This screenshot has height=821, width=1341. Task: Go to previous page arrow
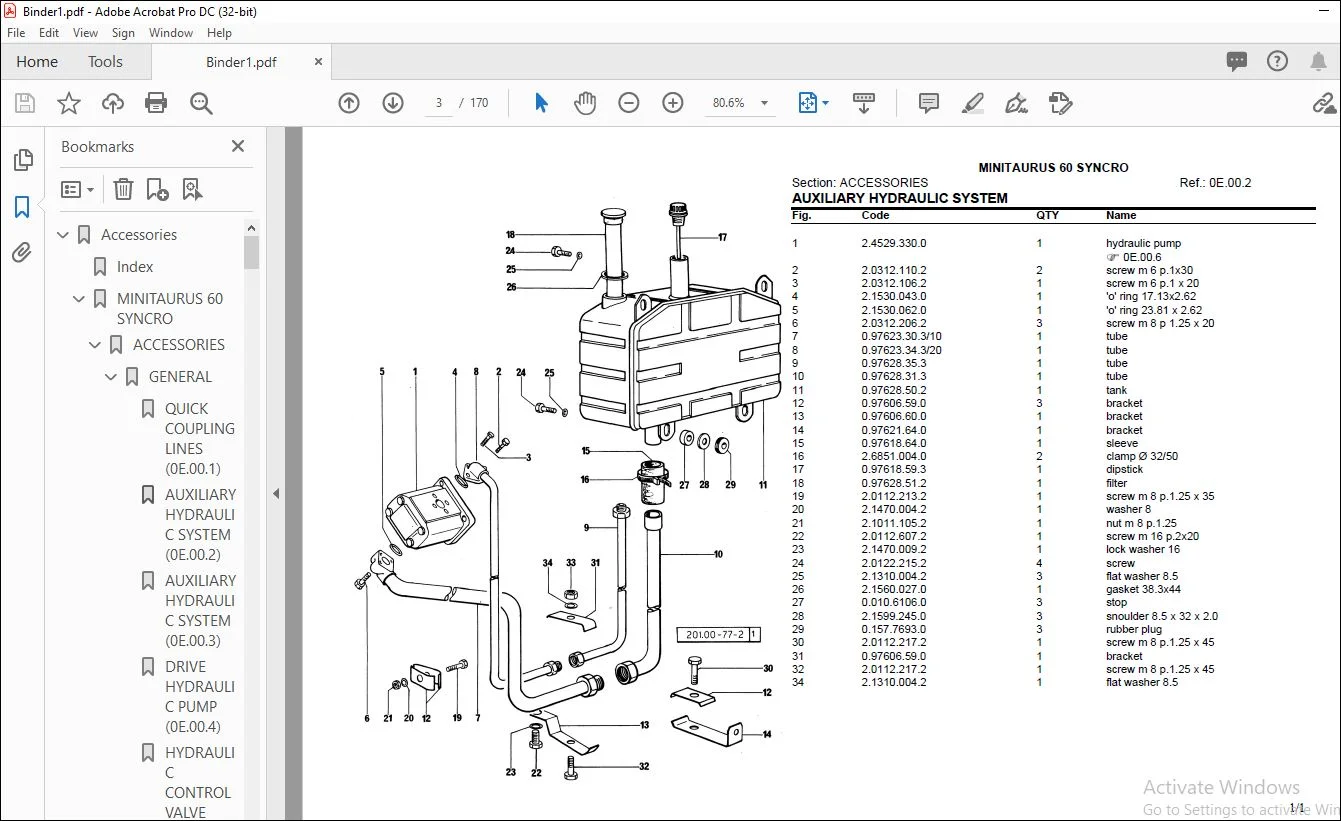coord(349,103)
